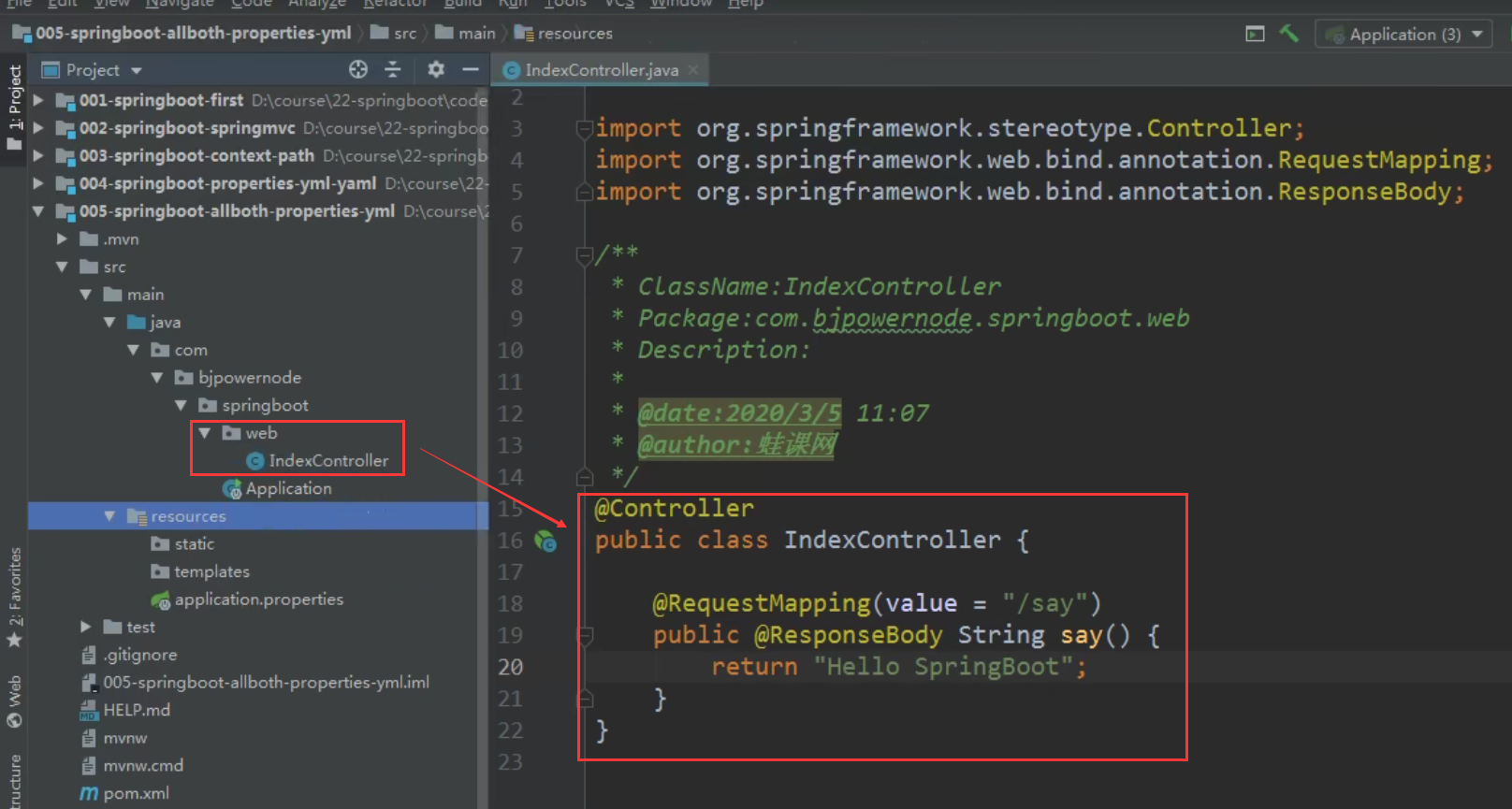Fold the import block at line 3
The height and width of the screenshot is (809, 1512).
click(x=585, y=129)
